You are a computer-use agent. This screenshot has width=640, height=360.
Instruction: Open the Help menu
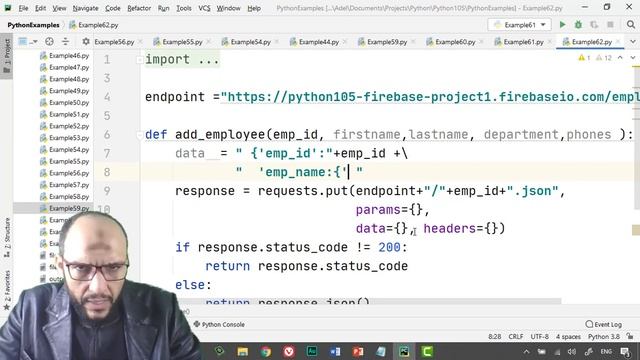point(254,8)
